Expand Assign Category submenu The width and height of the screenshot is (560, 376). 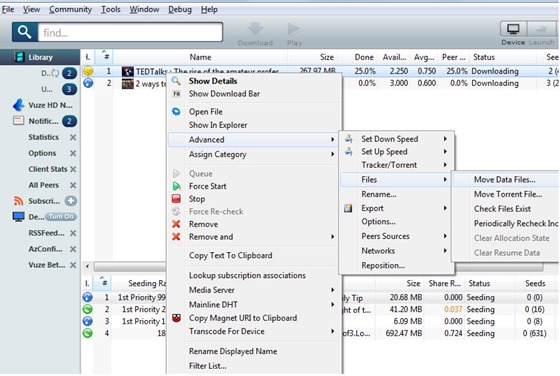[x=332, y=154]
